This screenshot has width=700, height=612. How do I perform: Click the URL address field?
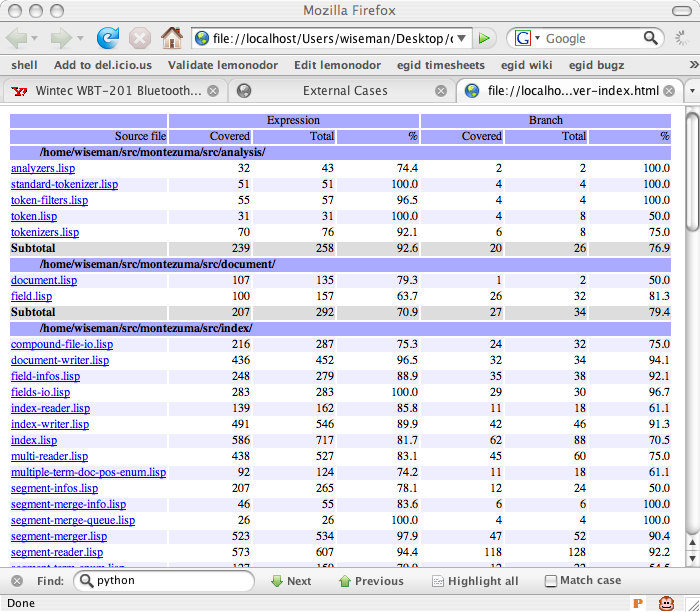tap(332, 38)
